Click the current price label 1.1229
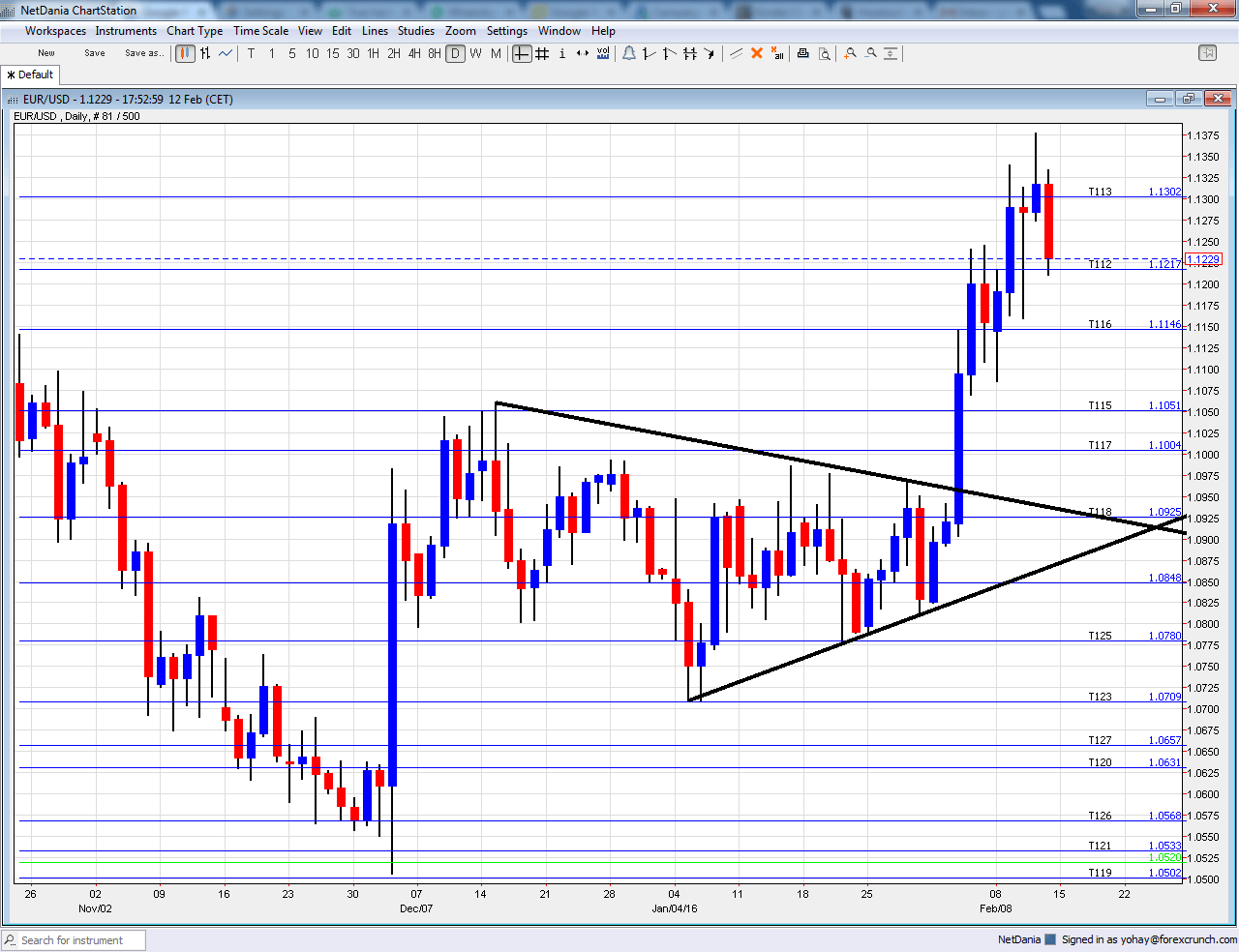This screenshot has height=952, width=1239. tap(1203, 259)
